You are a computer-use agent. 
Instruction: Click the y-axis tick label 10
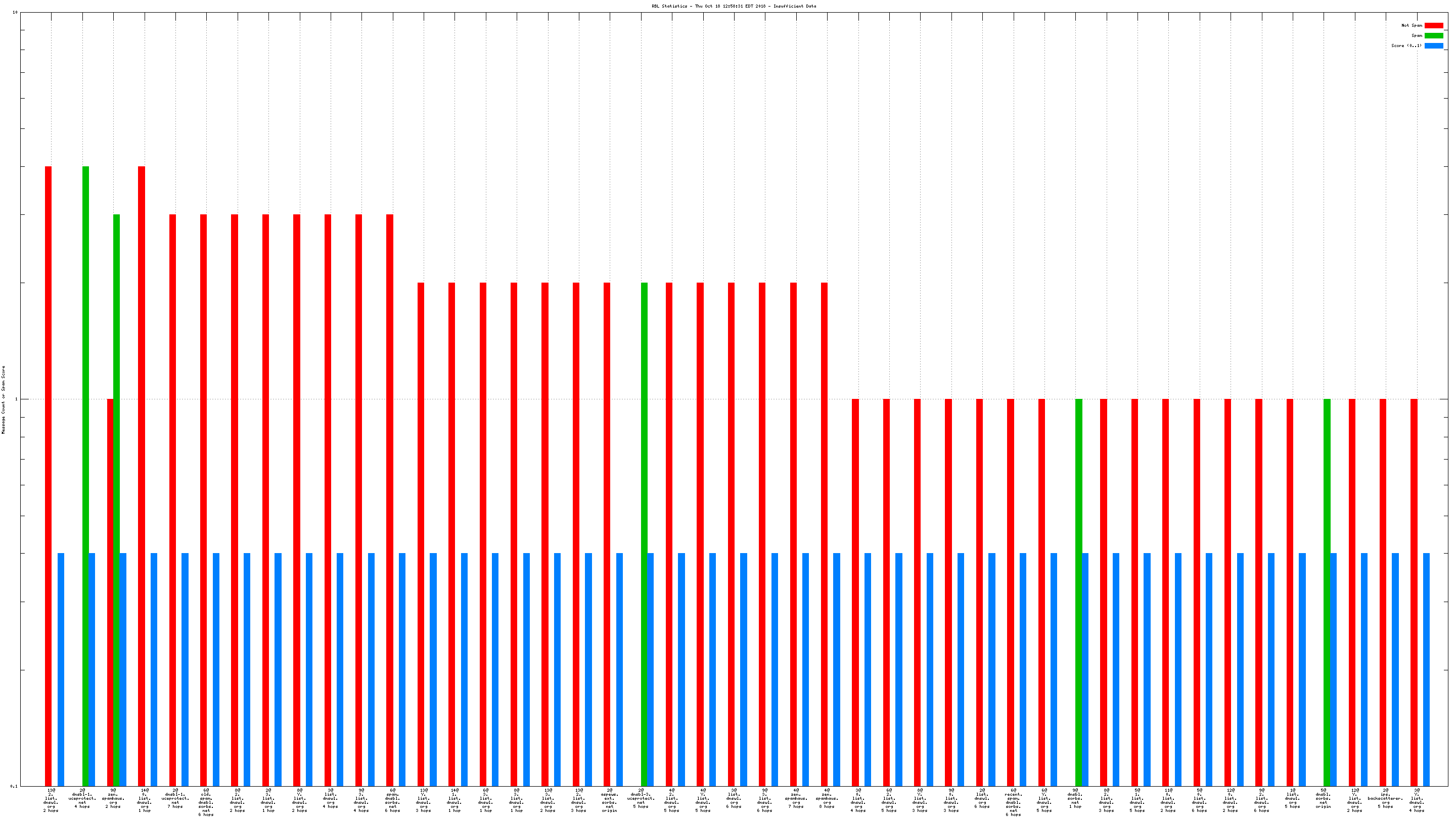click(15, 13)
